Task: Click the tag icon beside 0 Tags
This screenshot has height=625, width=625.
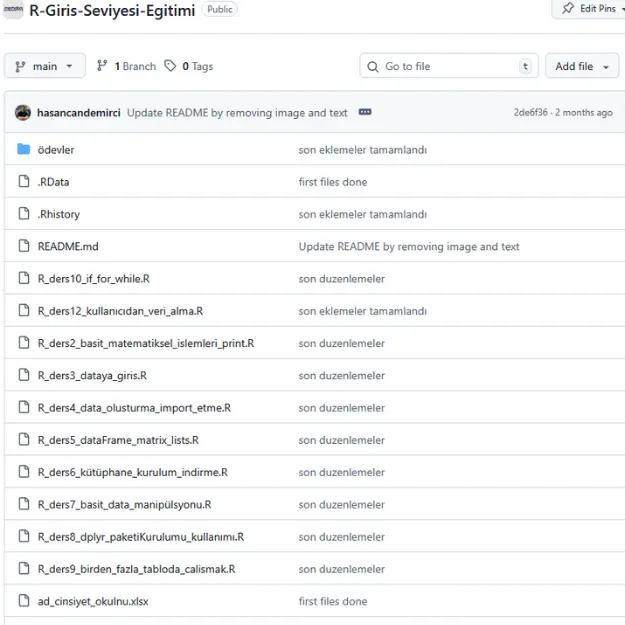Action: point(170,66)
